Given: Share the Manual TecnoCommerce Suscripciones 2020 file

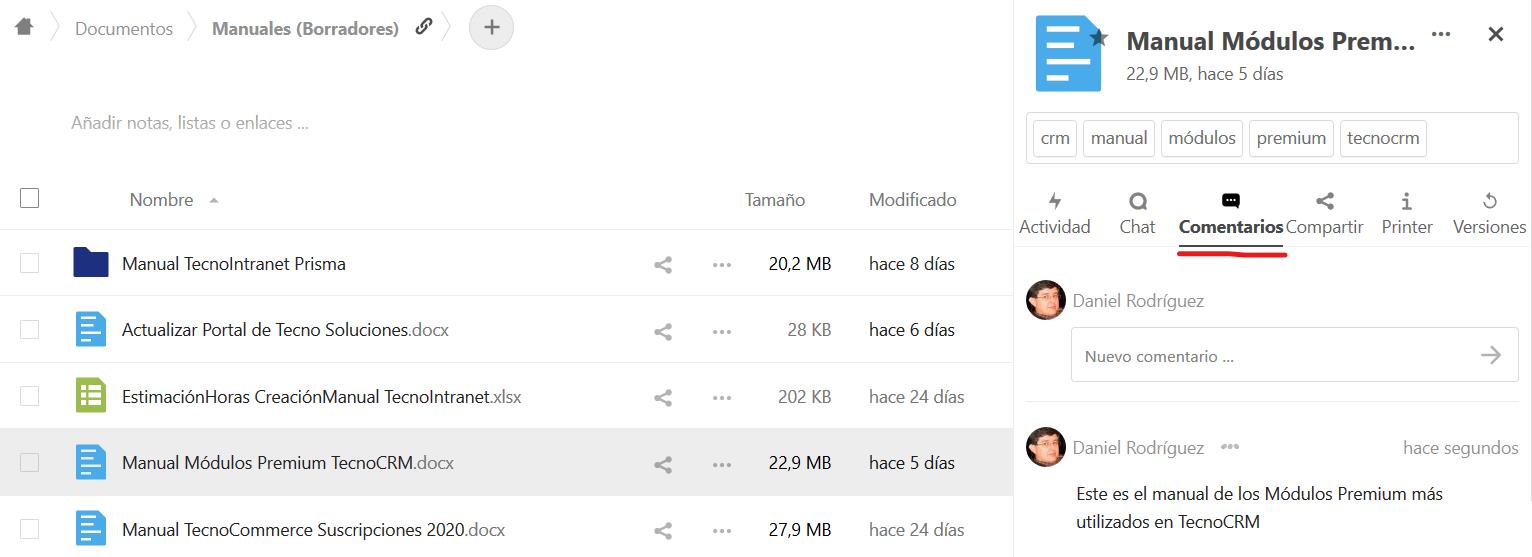Looking at the screenshot, I should pyautogui.click(x=662, y=530).
